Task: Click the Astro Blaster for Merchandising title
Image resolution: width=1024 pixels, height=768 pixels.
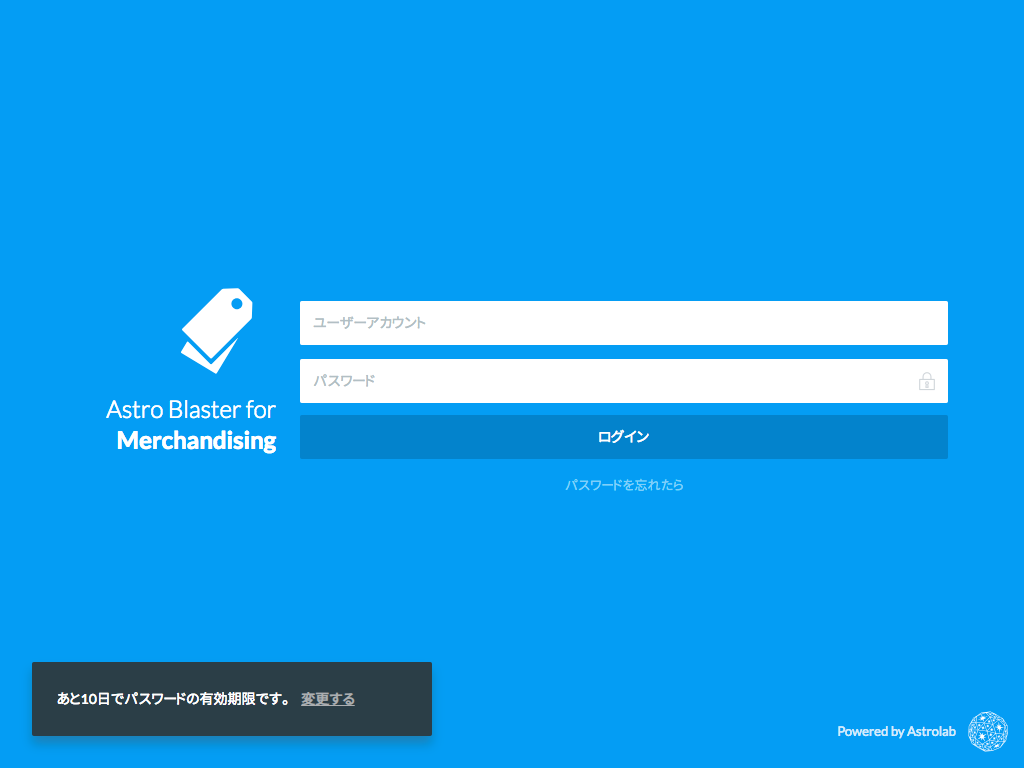Action: (191, 425)
